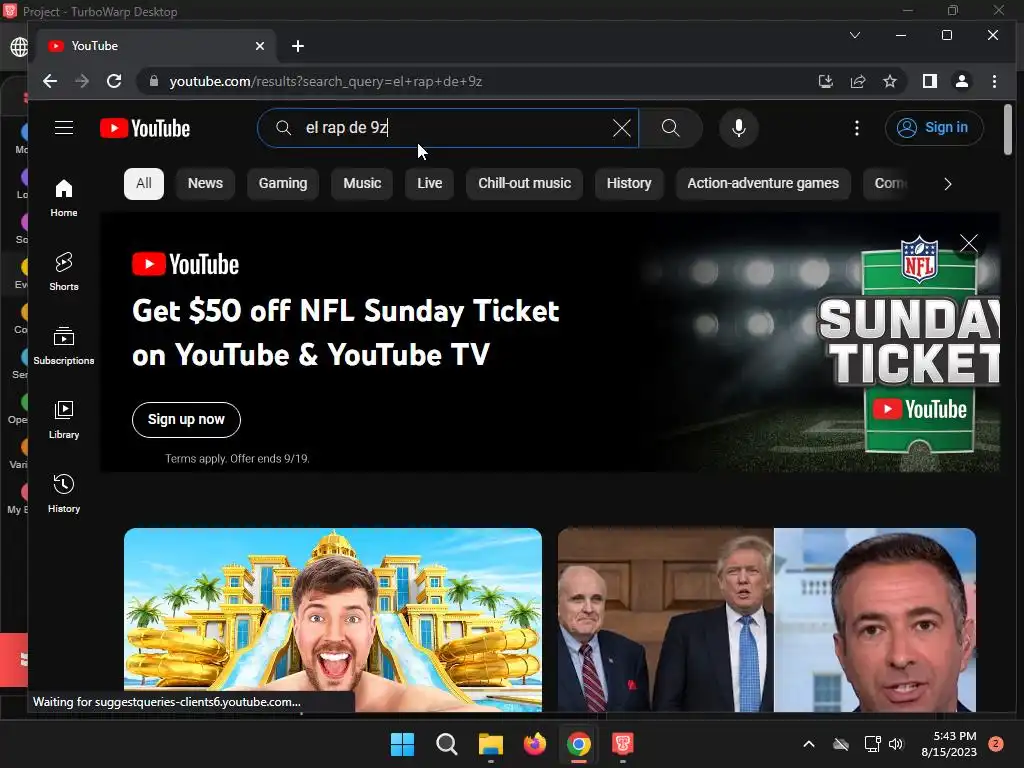The height and width of the screenshot is (768, 1024).
Task: Open Windows taskbar search
Action: [447, 744]
